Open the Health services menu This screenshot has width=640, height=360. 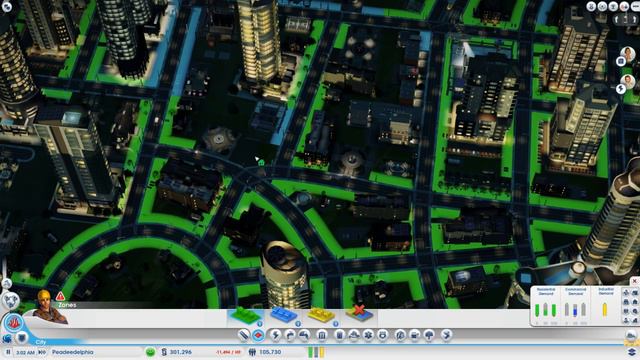pyautogui.click(x=368, y=336)
